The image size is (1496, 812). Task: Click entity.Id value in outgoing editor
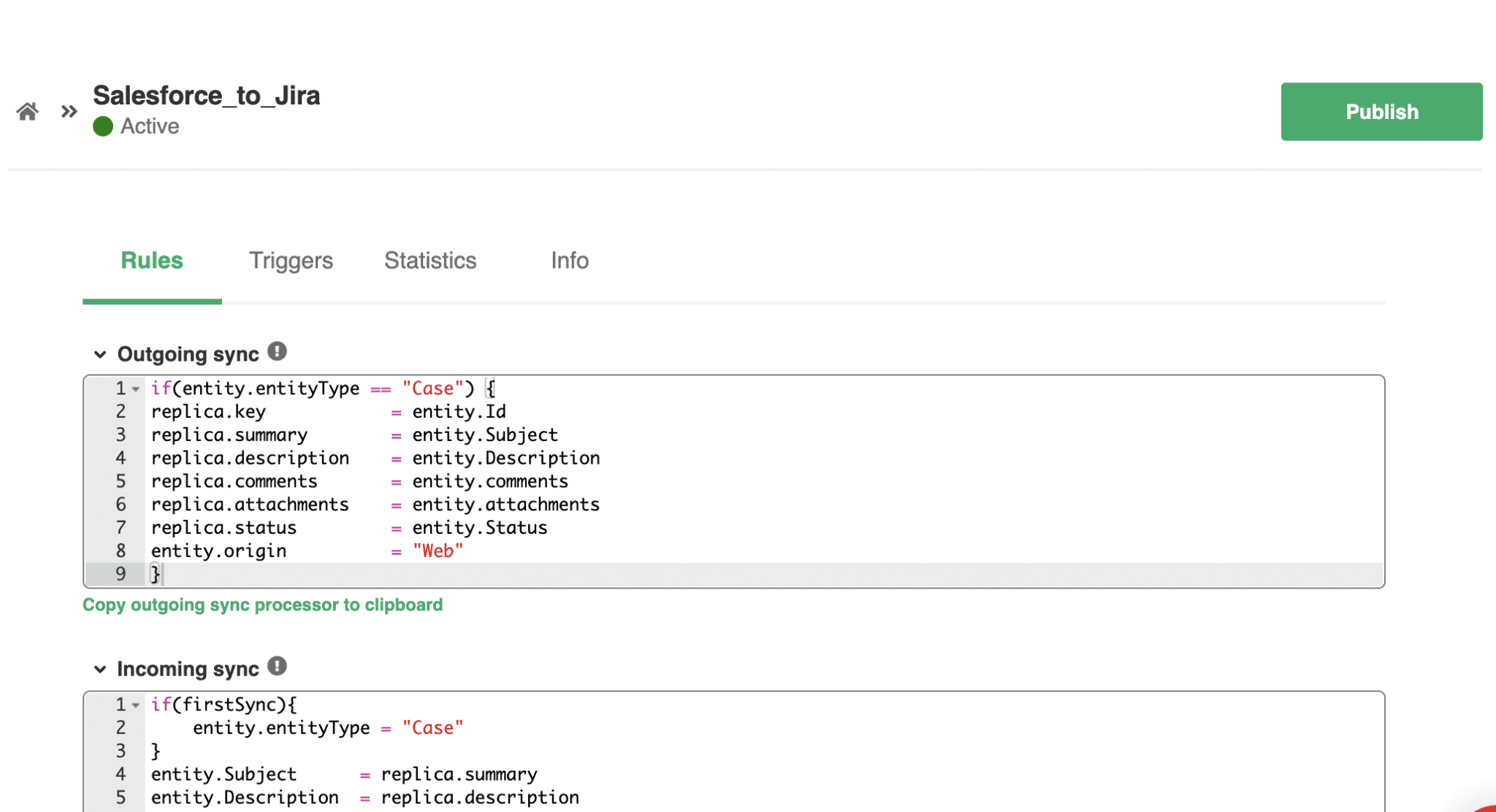click(459, 412)
